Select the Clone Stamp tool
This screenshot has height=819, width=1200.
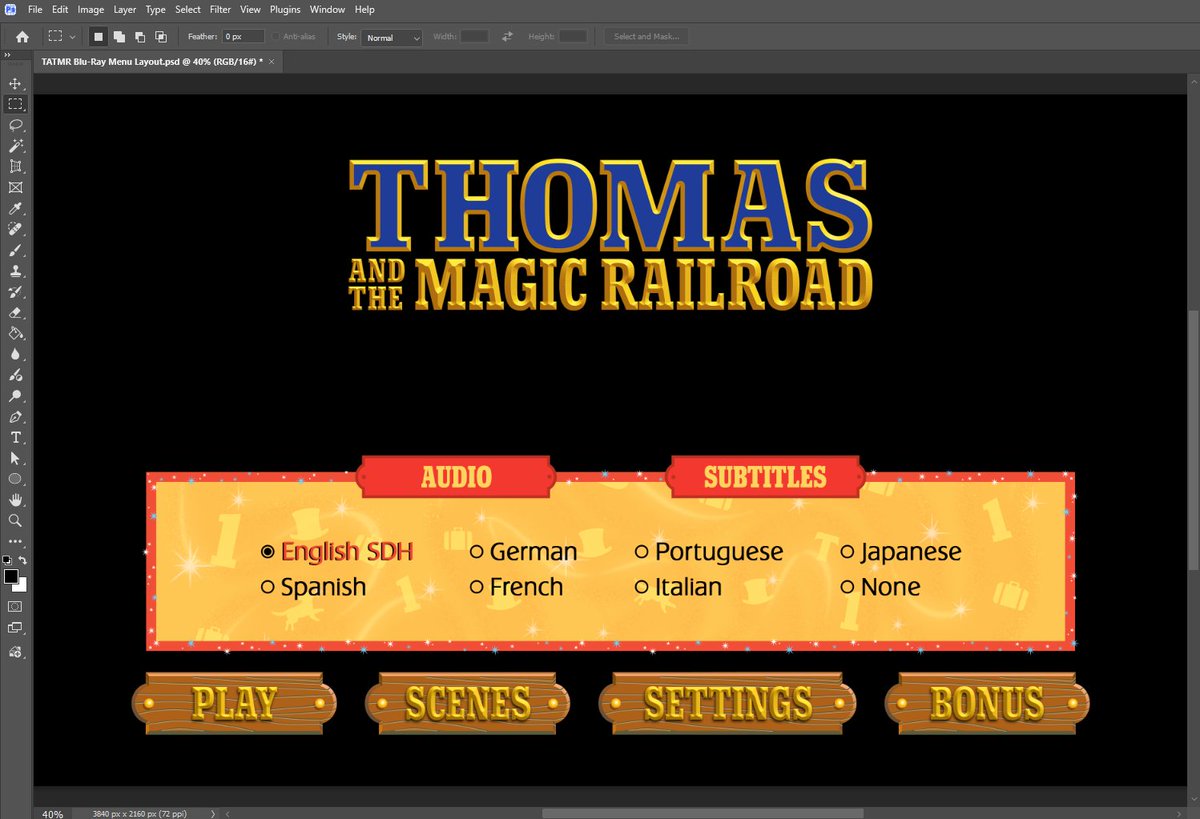16,271
